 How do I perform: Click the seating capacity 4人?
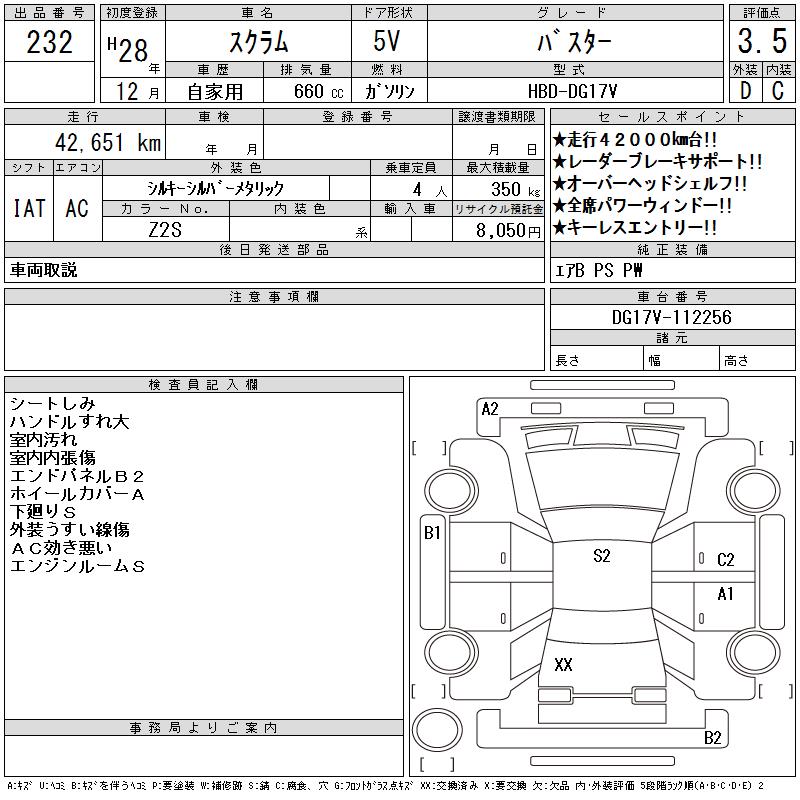point(430,190)
